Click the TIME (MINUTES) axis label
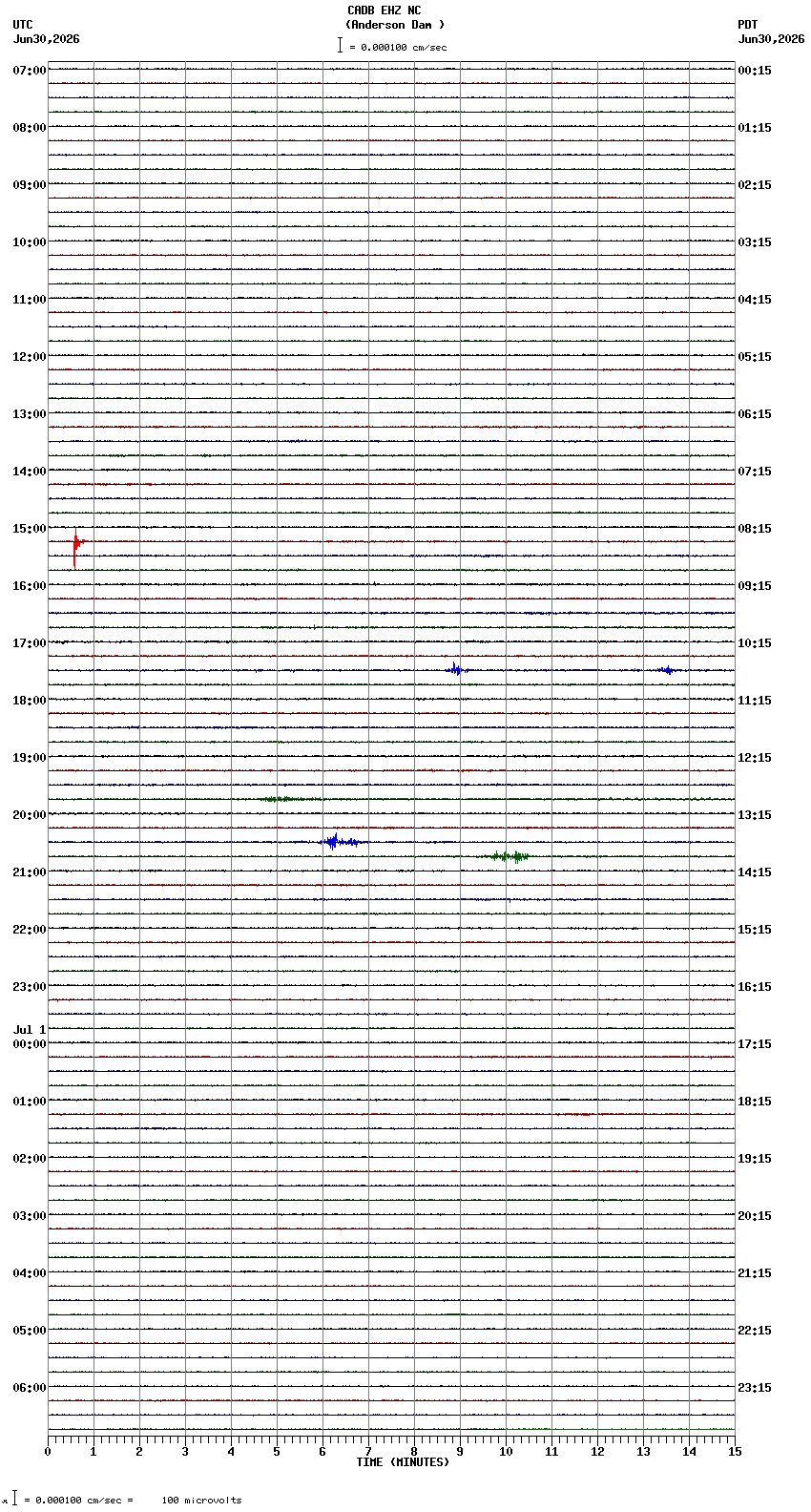The width and height of the screenshot is (811, 1512). click(403, 1462)
